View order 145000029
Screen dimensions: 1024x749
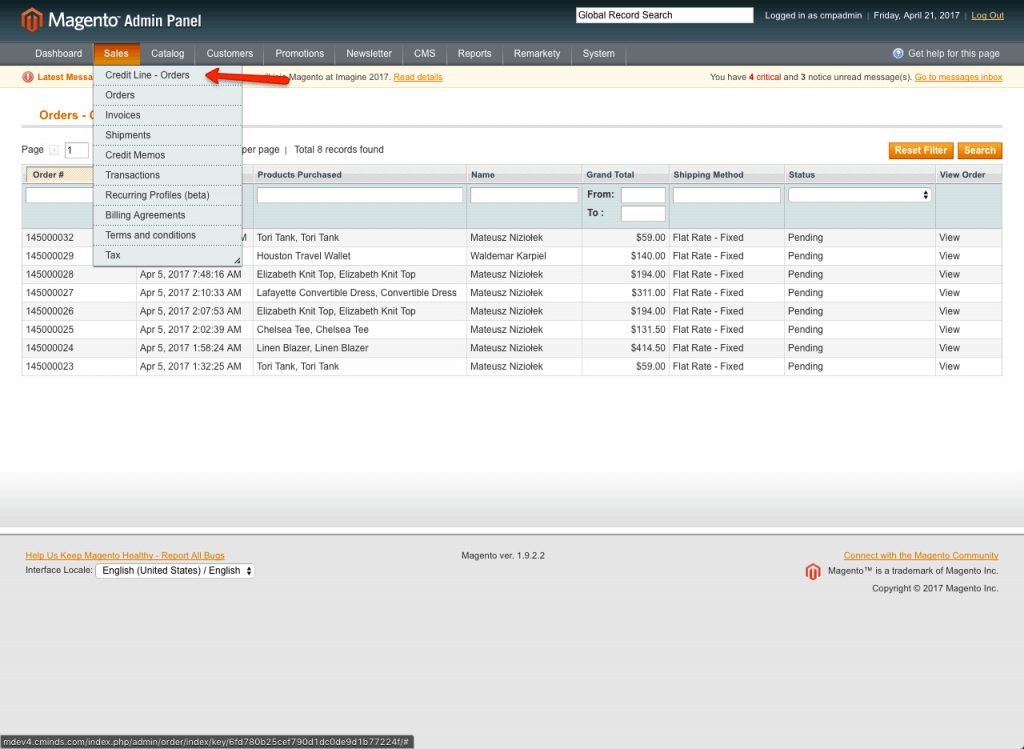948,256
